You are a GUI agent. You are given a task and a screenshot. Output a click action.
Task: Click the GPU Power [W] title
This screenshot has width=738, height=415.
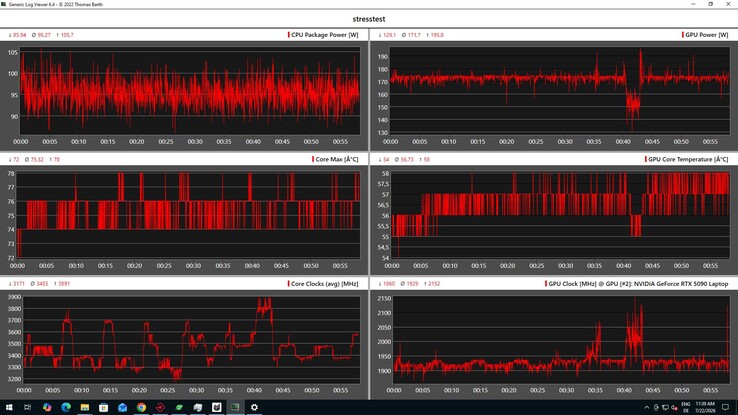tap(707, 35)
